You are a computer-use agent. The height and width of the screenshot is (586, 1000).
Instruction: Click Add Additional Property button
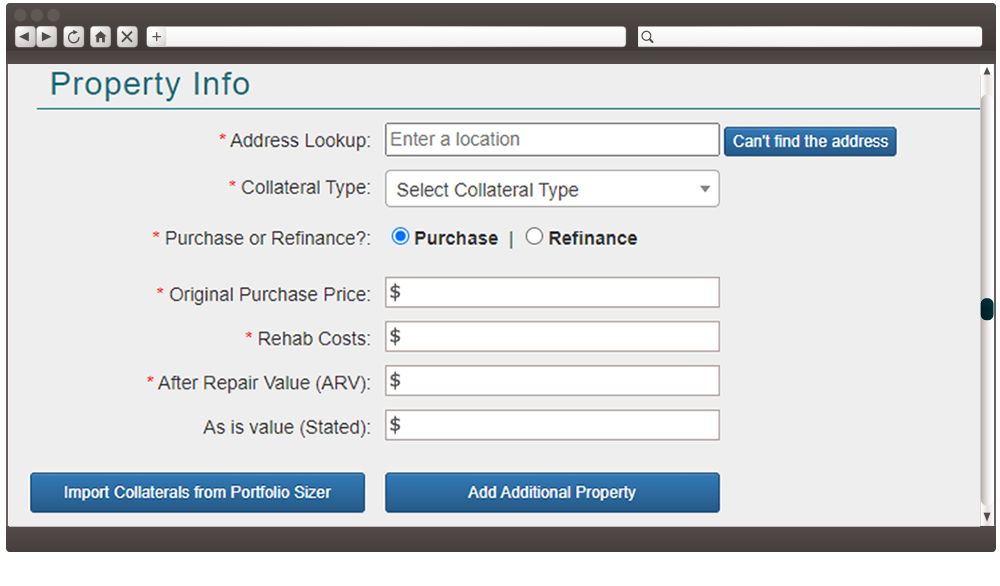[552, 492]
